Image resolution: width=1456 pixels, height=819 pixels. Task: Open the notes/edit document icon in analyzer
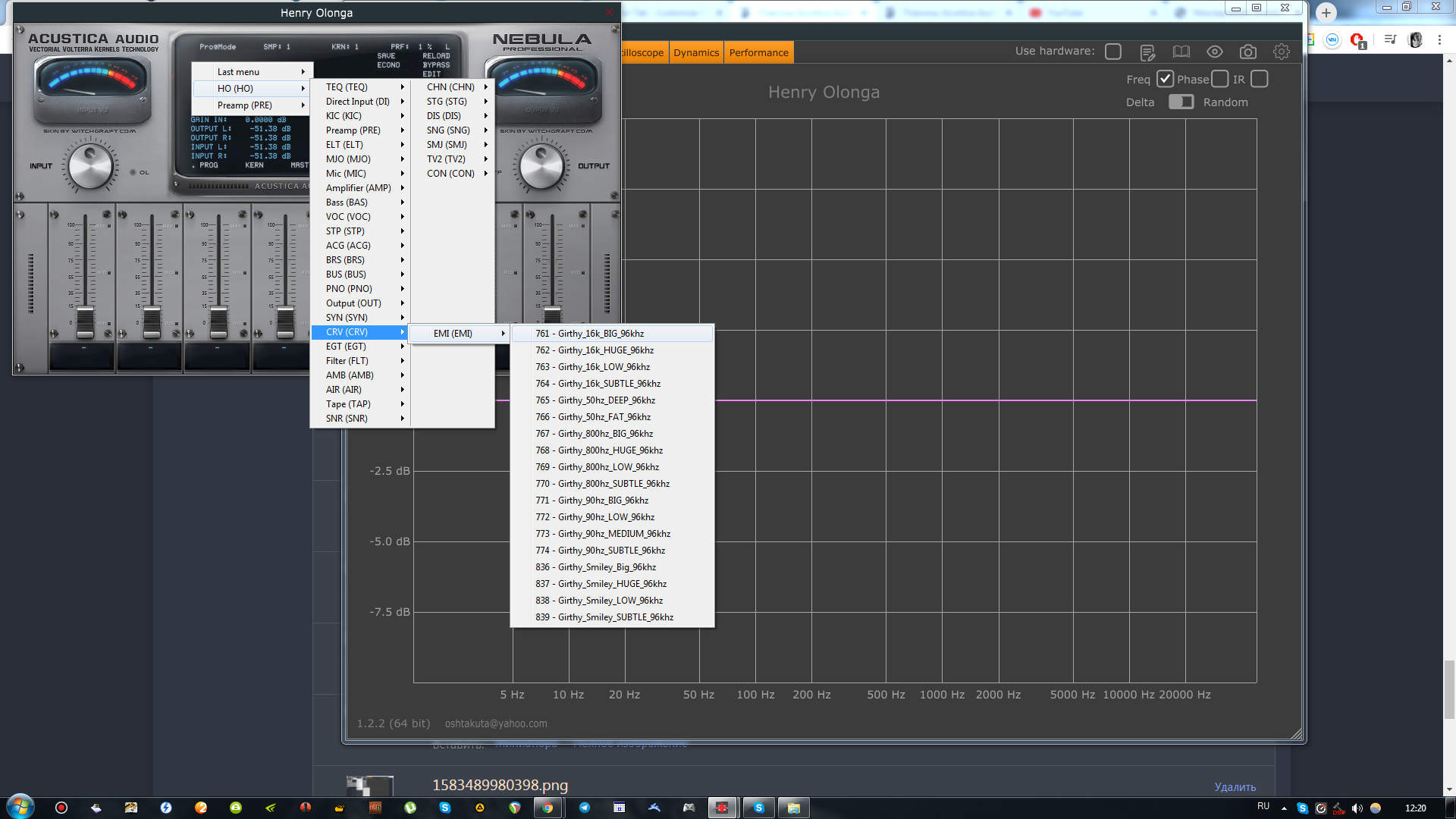[1147, 52]
